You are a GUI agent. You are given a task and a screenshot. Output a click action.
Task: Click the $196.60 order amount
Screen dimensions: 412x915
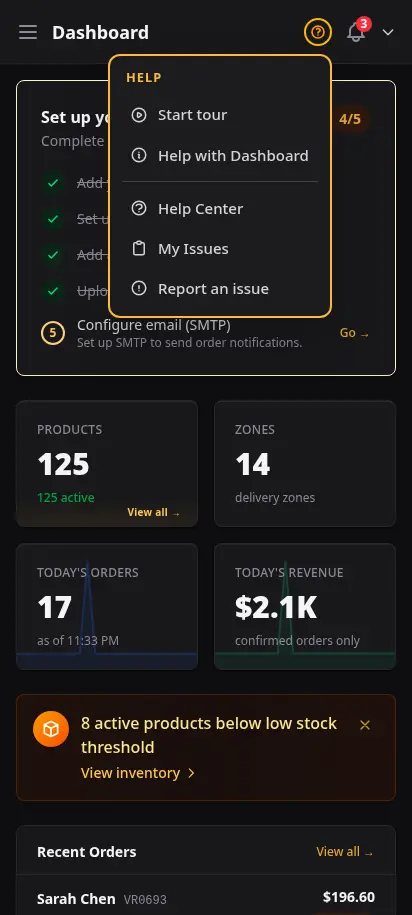(x=348, y=897)
